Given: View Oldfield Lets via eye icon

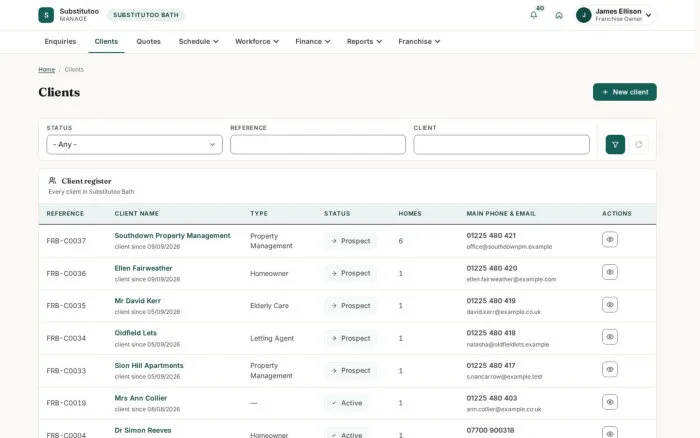Looking at the screenshot, I should click(x=610, y=337).
